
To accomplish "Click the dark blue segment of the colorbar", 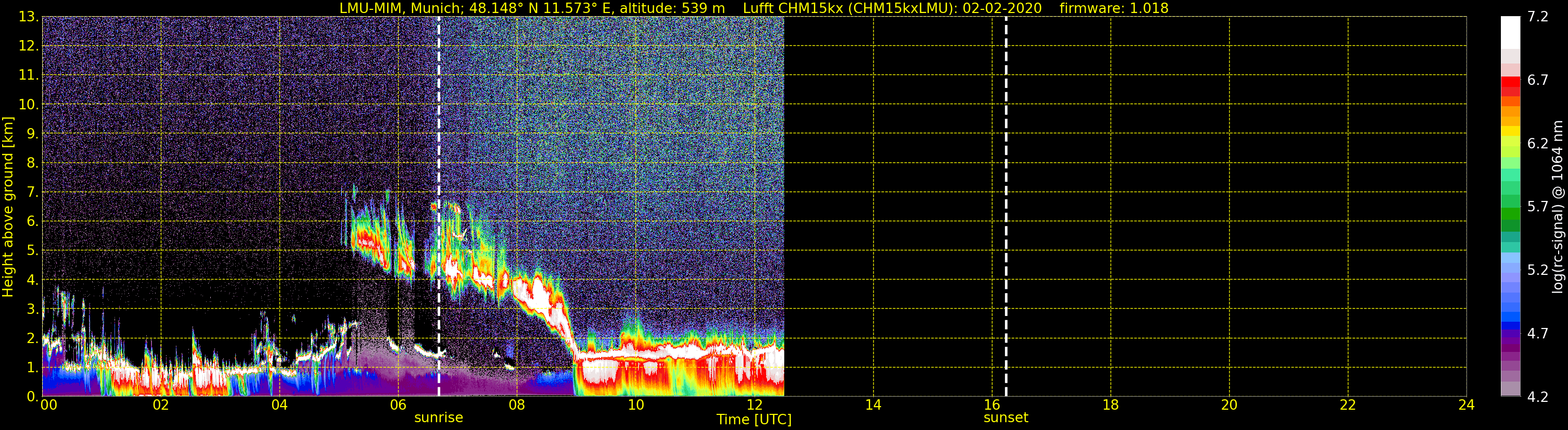I will [1510, 325].
